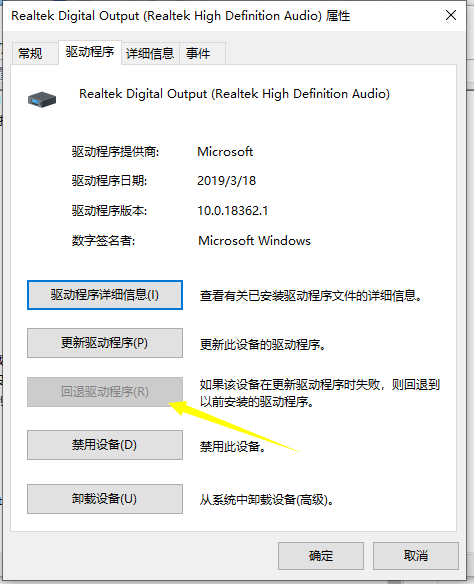Click 禁用设备(D) to disable device
The width and height of the screenshot is (474, 584).
coord(105,445)
